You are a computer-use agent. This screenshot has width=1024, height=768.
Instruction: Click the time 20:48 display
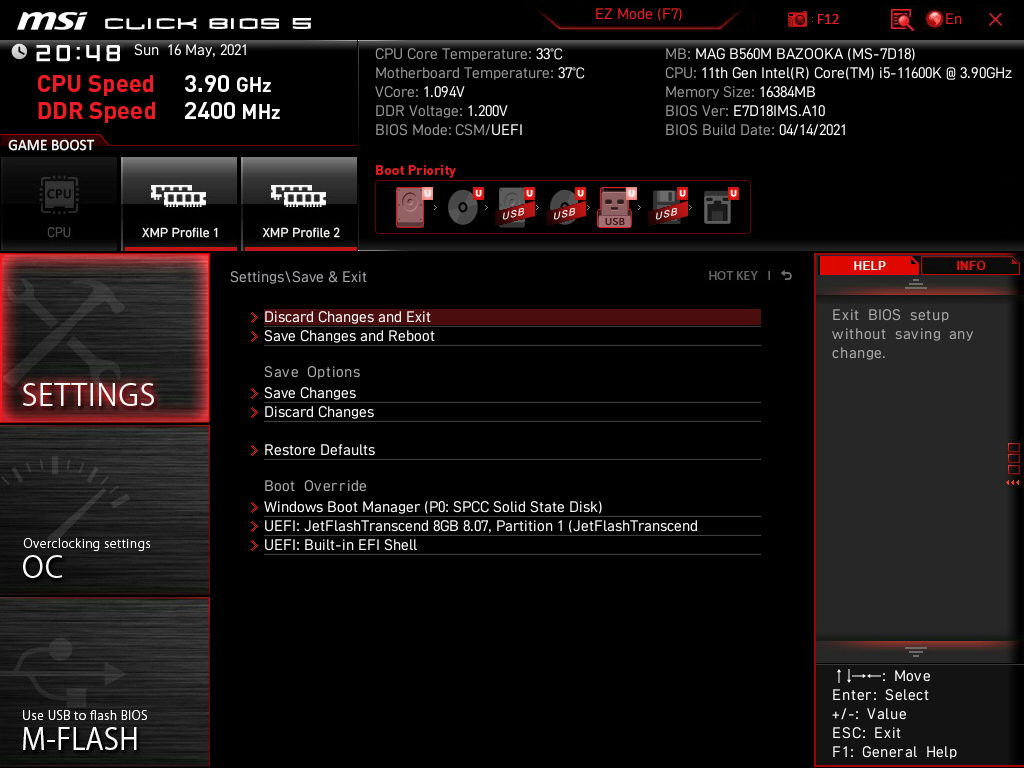point(78,52)
